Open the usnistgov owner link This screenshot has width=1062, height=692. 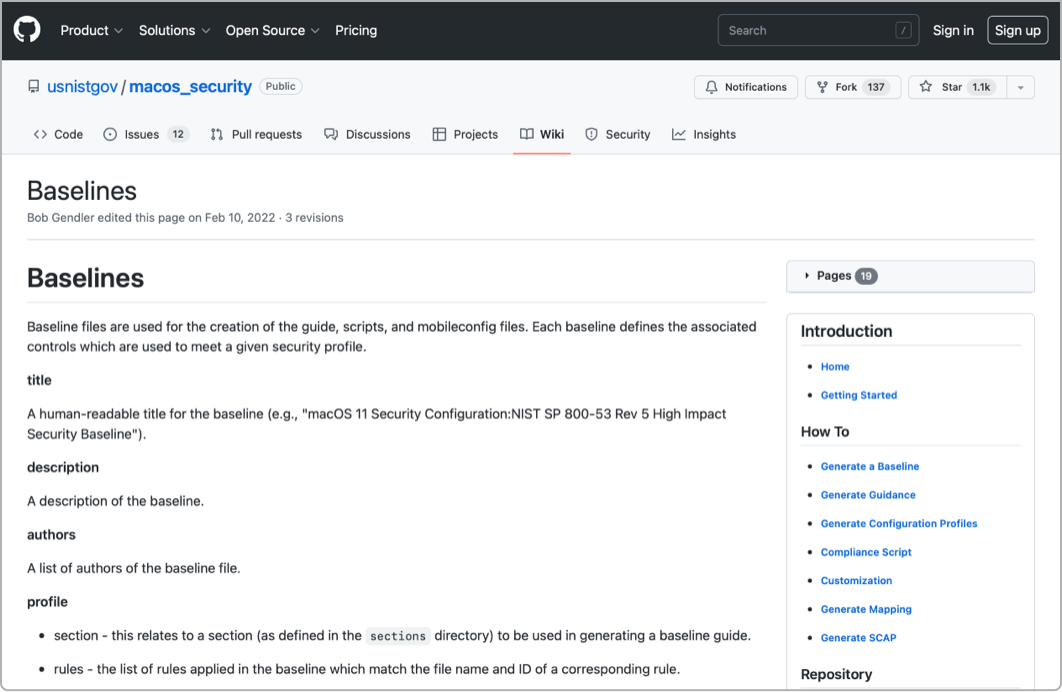(x=83, y=87)
